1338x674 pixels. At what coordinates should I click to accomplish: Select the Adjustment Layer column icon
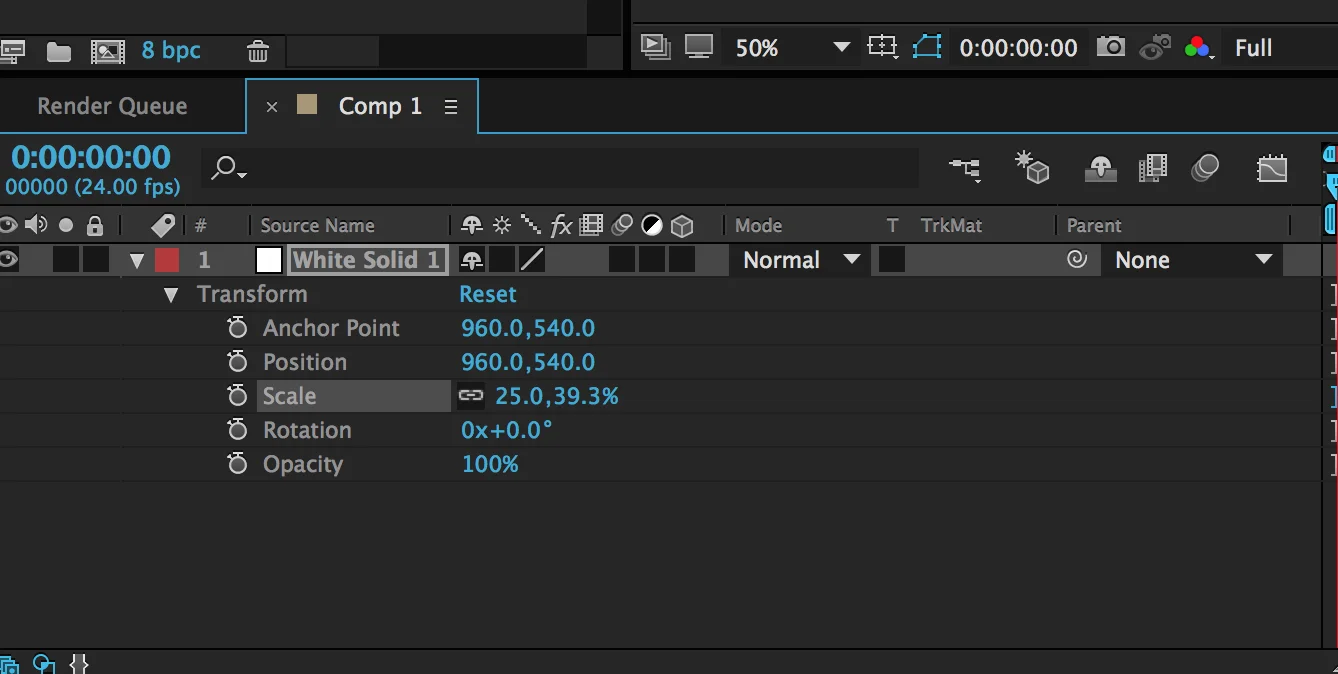tap(652, 225)
